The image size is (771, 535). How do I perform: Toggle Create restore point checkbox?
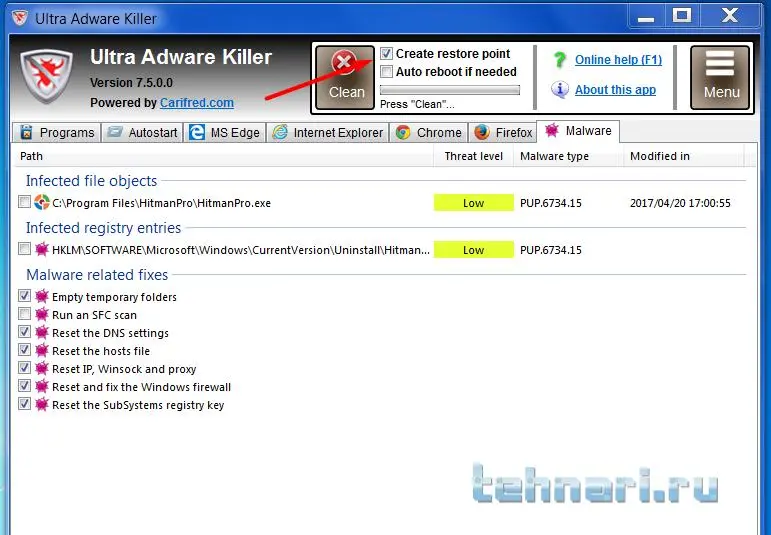point(386,54)
